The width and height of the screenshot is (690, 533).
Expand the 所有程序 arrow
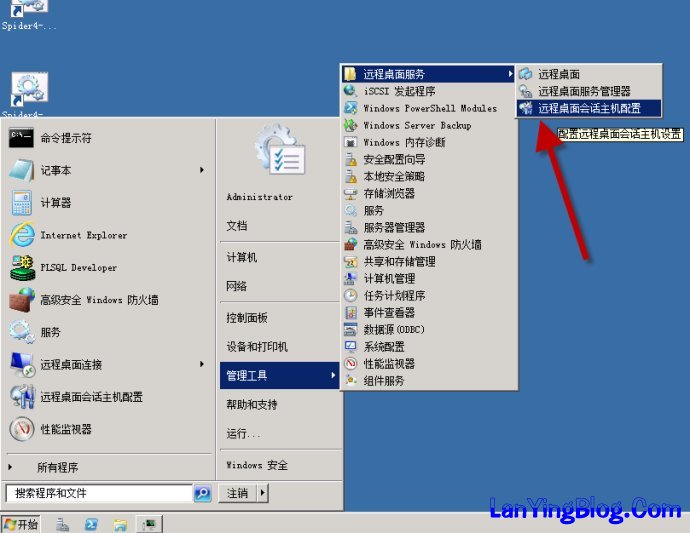pos(10,467)
